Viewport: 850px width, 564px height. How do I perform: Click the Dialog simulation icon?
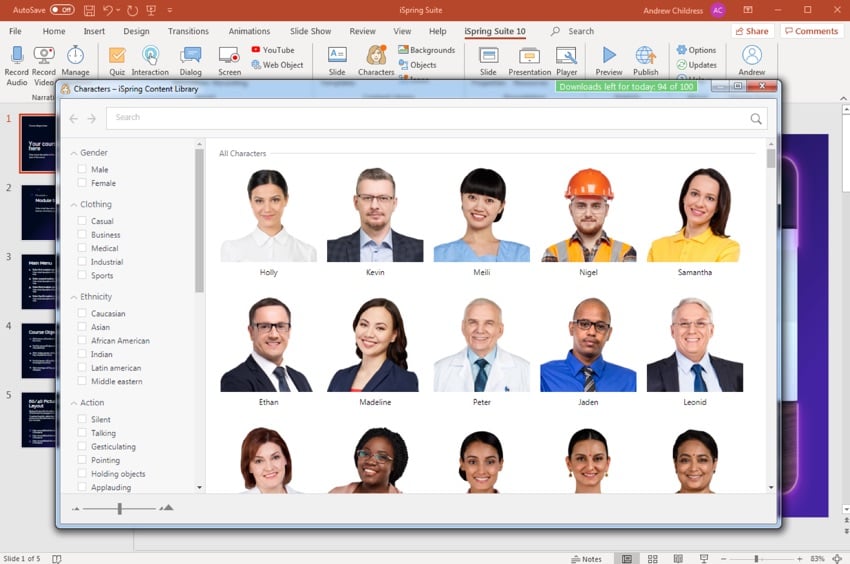coord(190,59)
